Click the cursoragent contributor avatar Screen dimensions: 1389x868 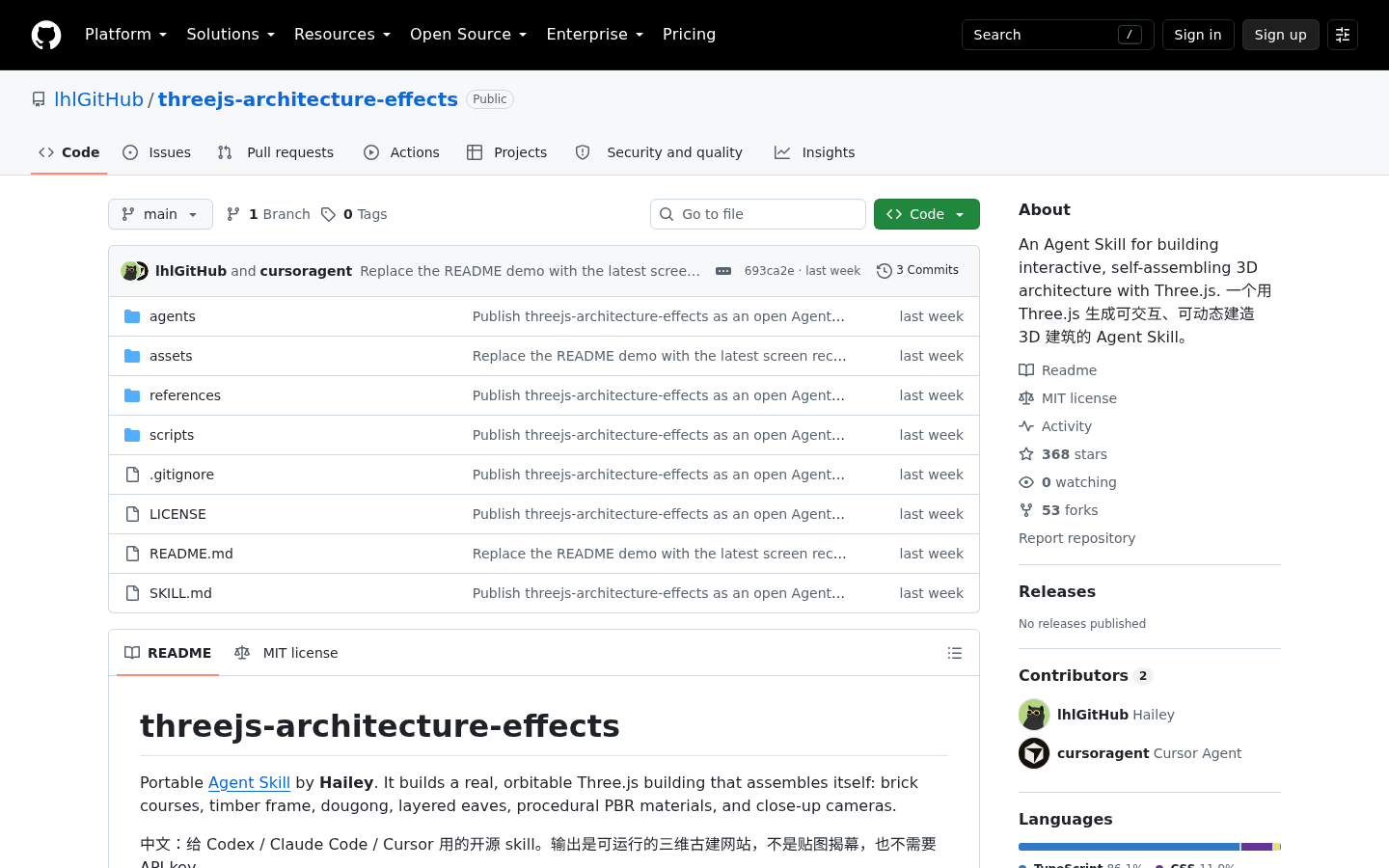tap(1034, 753)
